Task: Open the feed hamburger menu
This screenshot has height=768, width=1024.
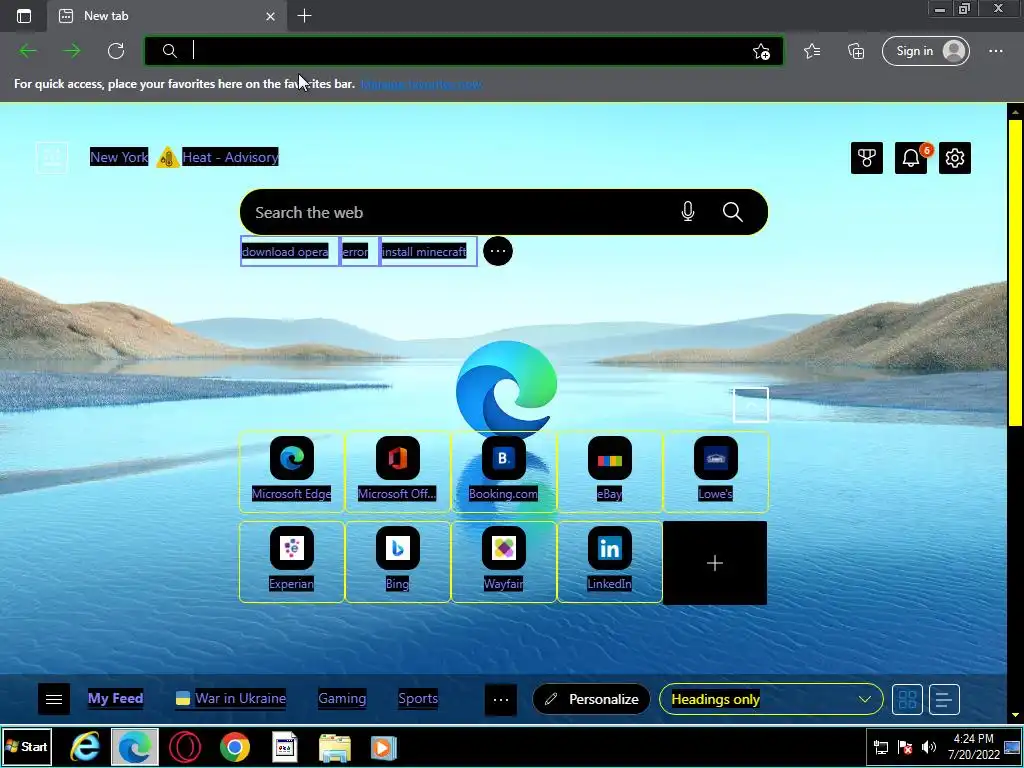Action: point(54,699)
